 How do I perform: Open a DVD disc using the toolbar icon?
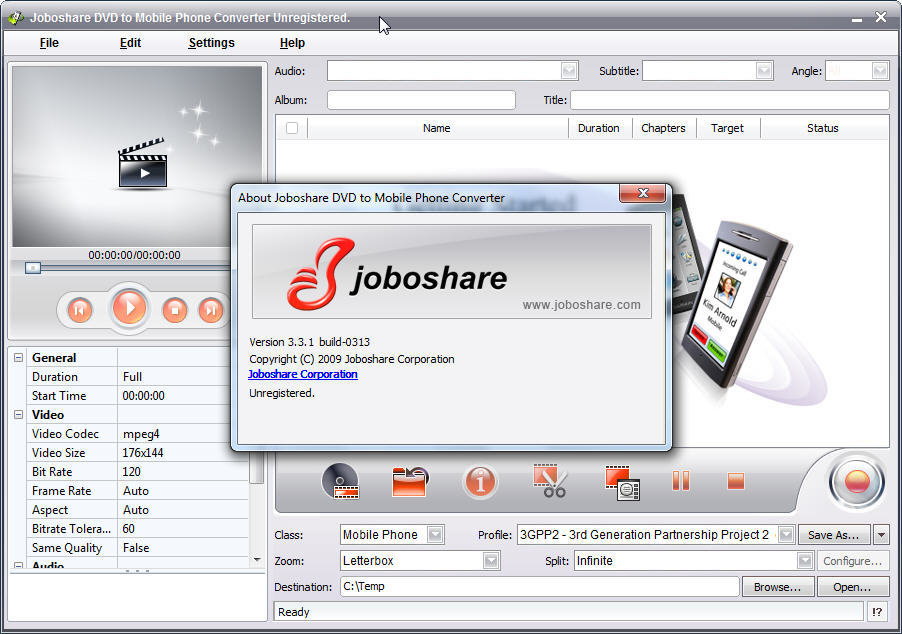click(341, 481)
